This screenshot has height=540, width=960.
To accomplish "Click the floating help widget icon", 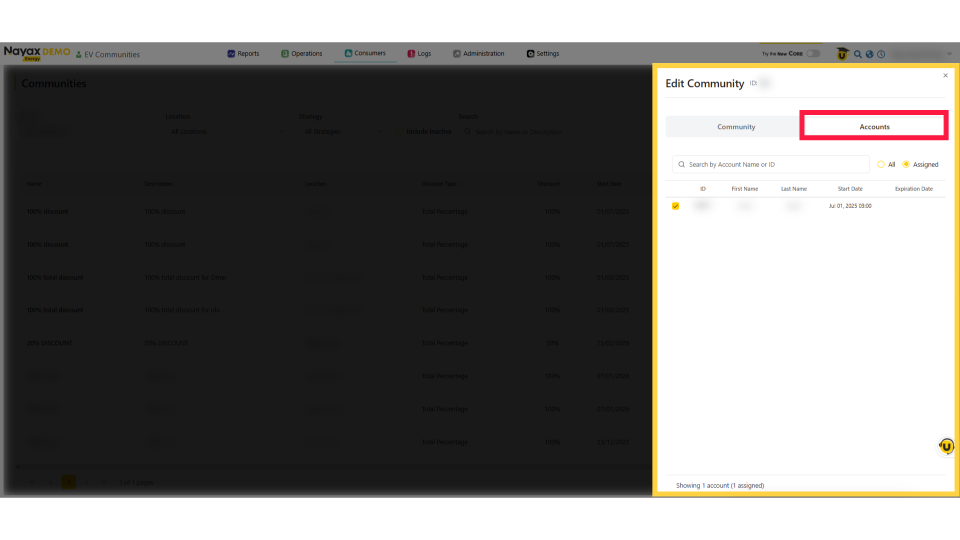I will [x=946, y=446].
